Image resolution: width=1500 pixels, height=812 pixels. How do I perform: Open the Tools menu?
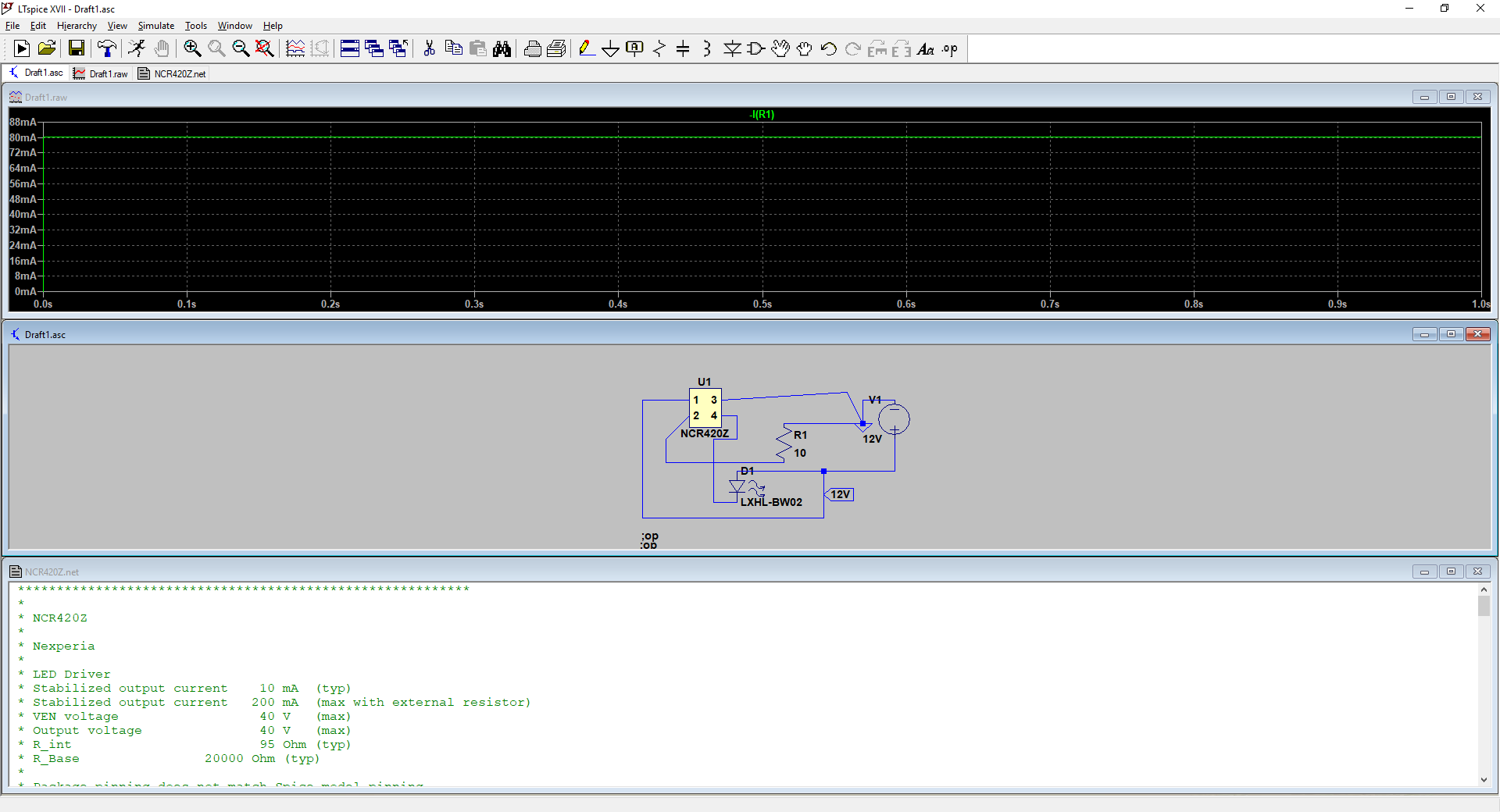(196, 26)
